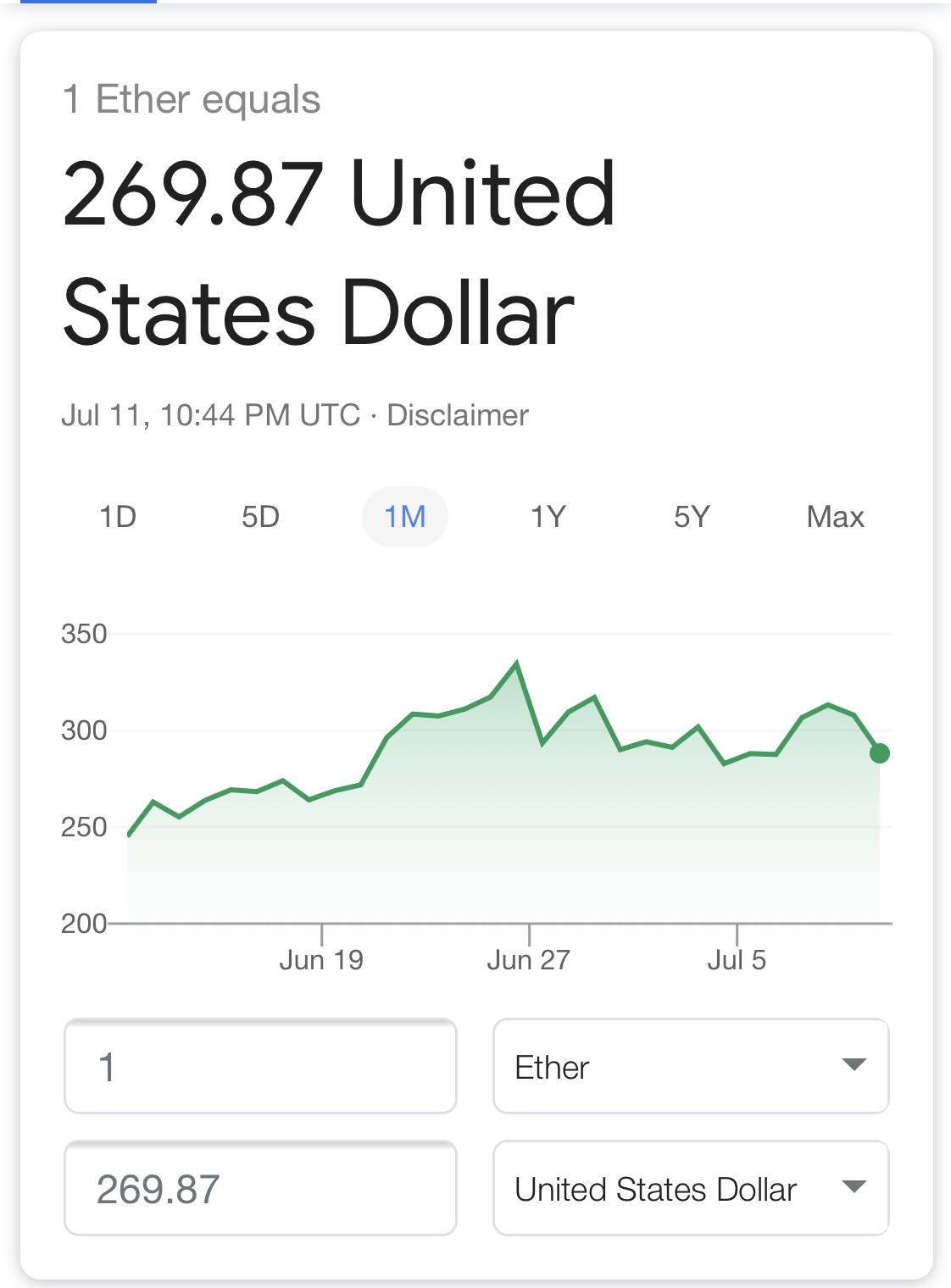Open the United States Dollar dropdown

click(x=691, y=1188)
